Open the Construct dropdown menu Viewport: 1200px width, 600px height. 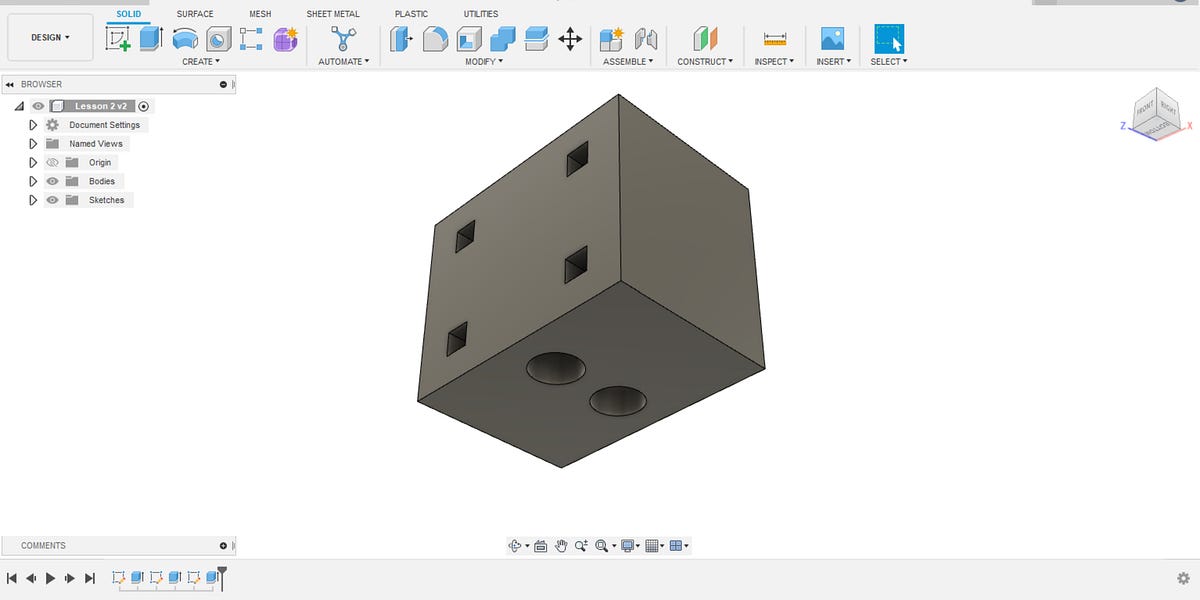click(705, 61)
